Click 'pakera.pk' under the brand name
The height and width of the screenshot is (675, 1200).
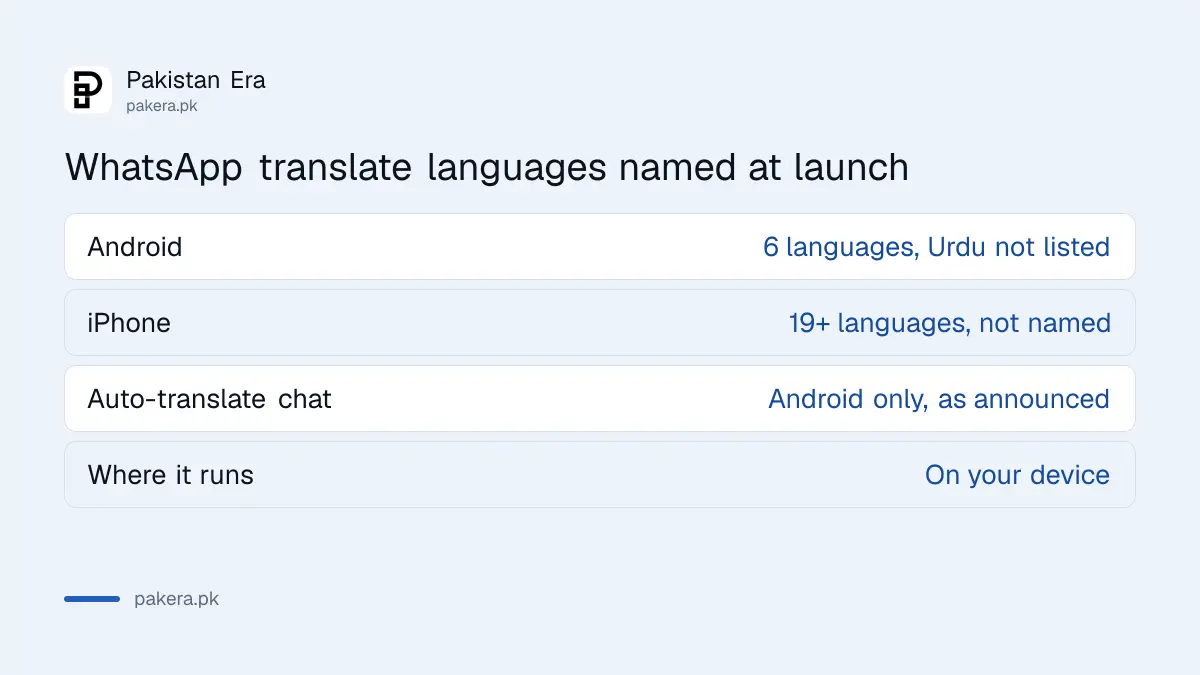tap(162, 106)
